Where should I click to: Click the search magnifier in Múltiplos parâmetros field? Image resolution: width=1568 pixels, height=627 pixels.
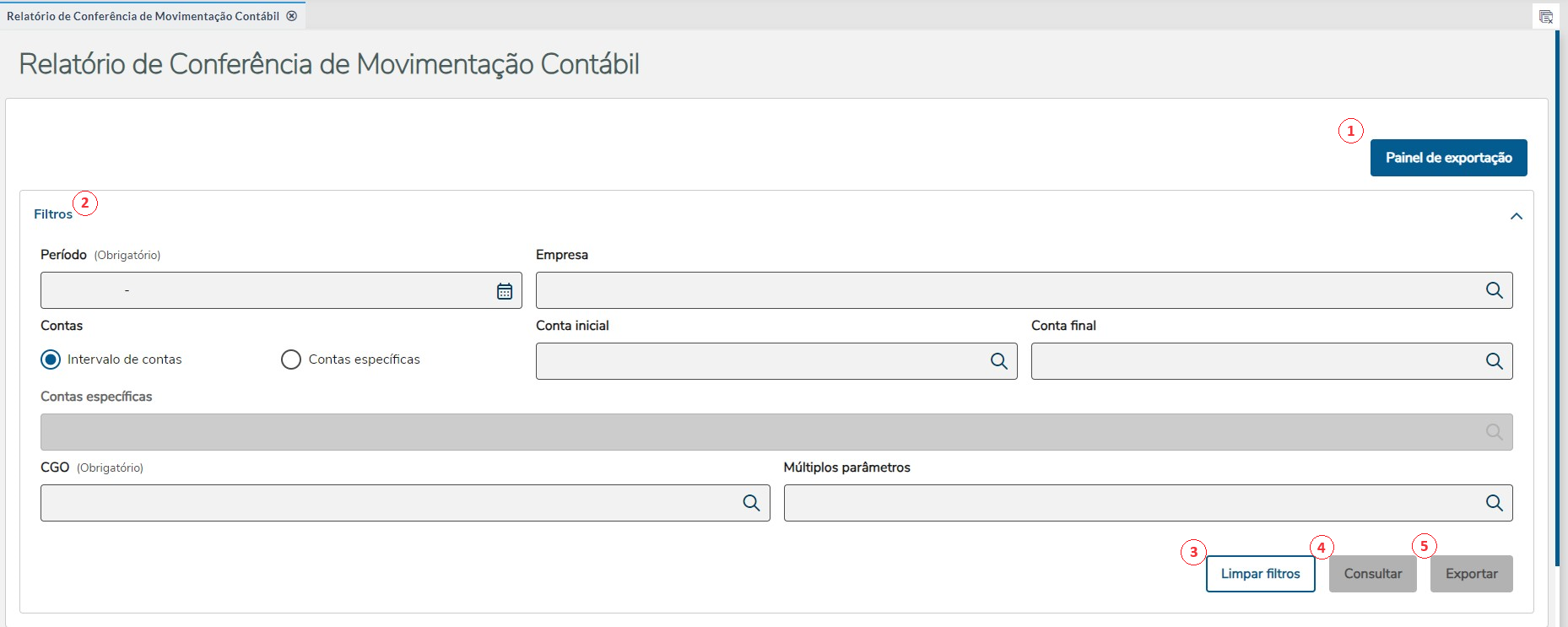point(1494,503)
